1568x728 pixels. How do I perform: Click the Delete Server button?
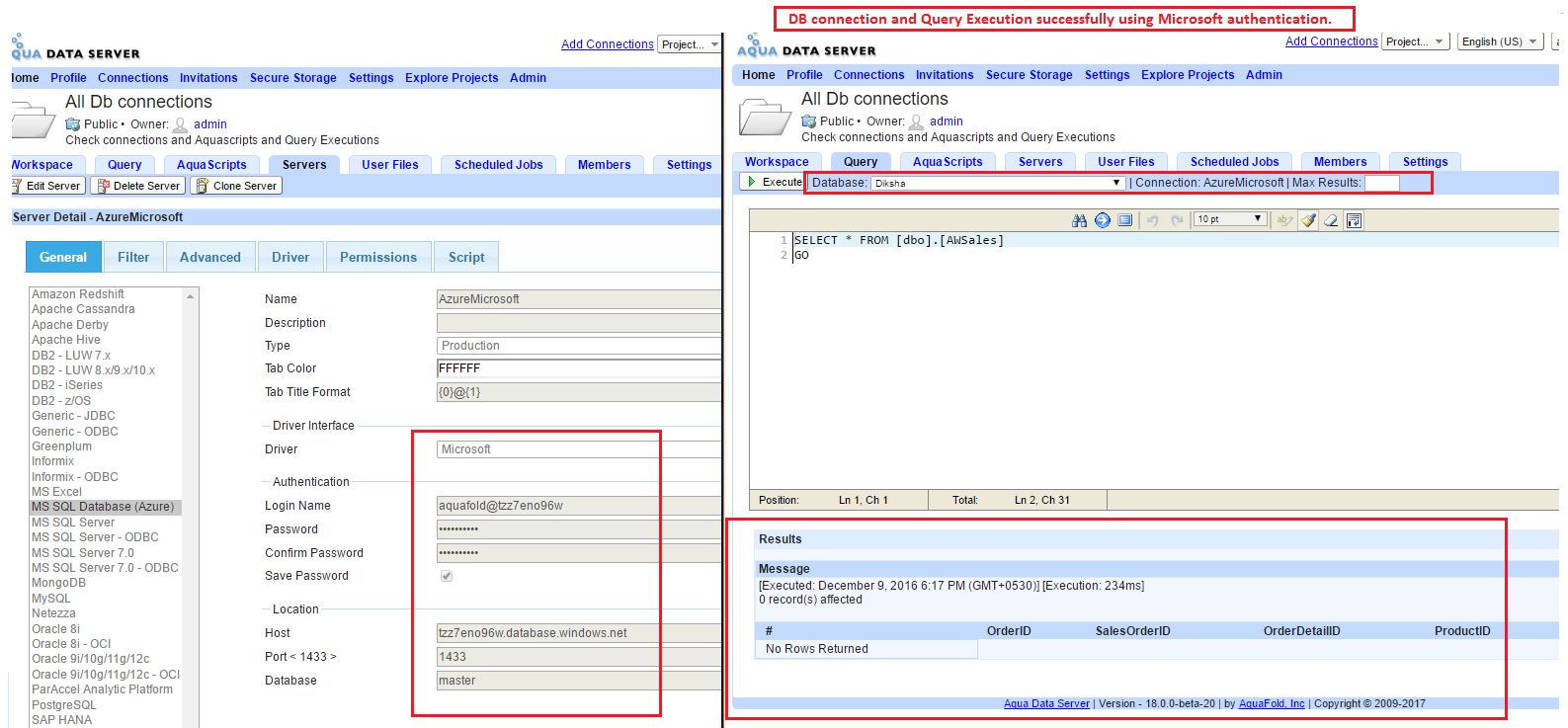point(138,186)
